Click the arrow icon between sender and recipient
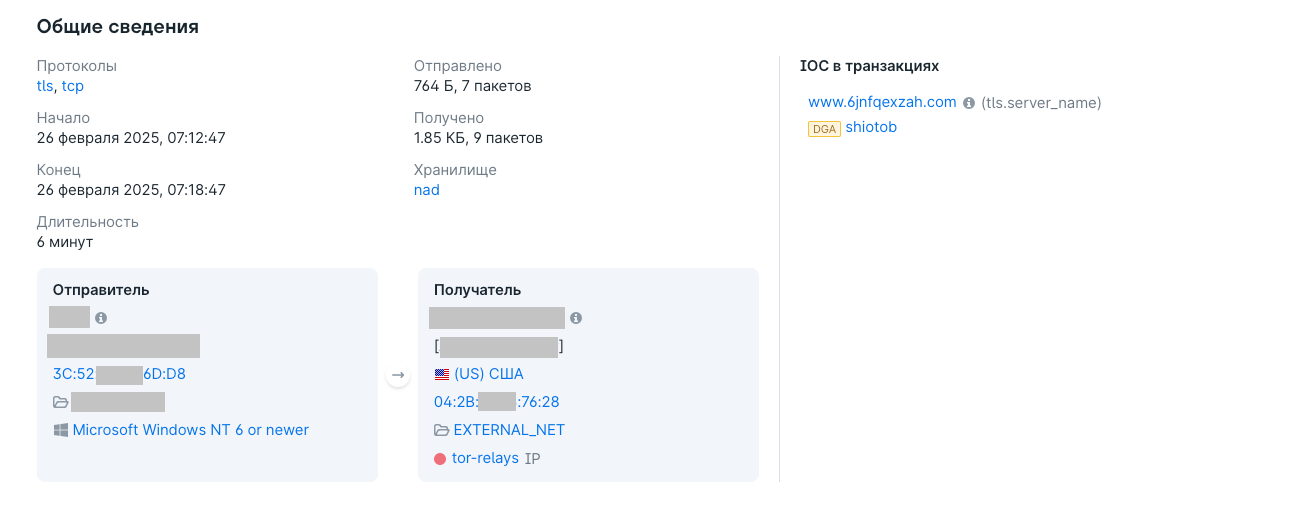The height and width of the screenshot is (512, 1301). [x=398, y=375]
